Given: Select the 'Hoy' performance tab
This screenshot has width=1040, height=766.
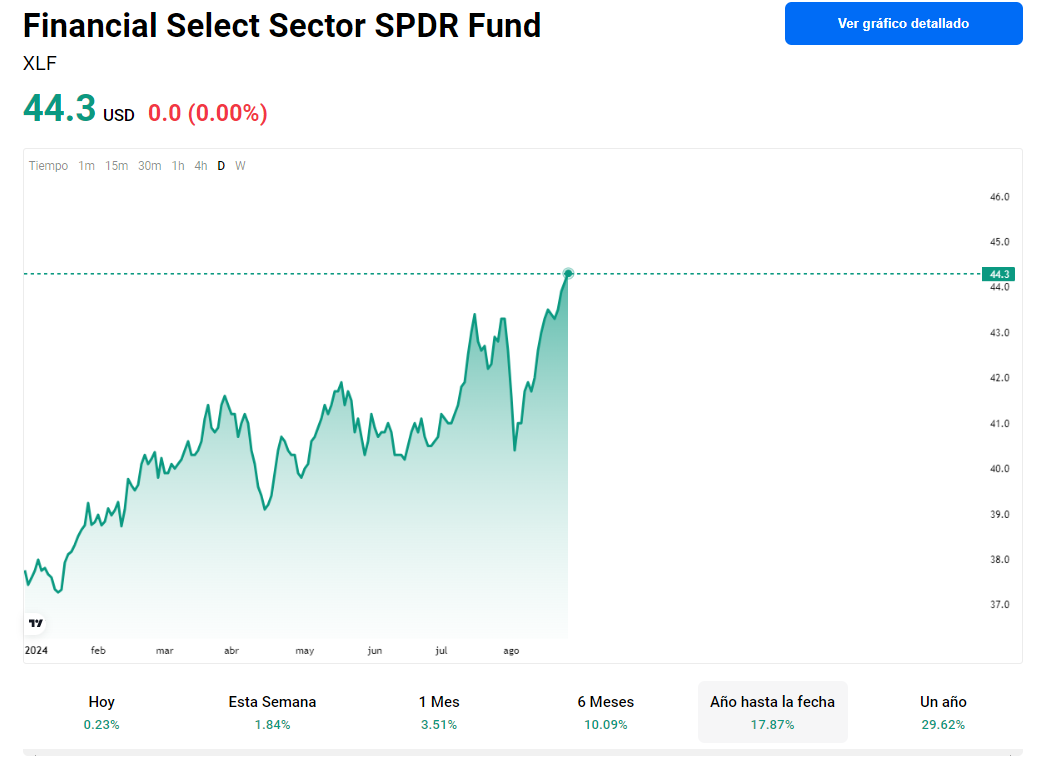Looking at the screenshot, I should (101, 712).
